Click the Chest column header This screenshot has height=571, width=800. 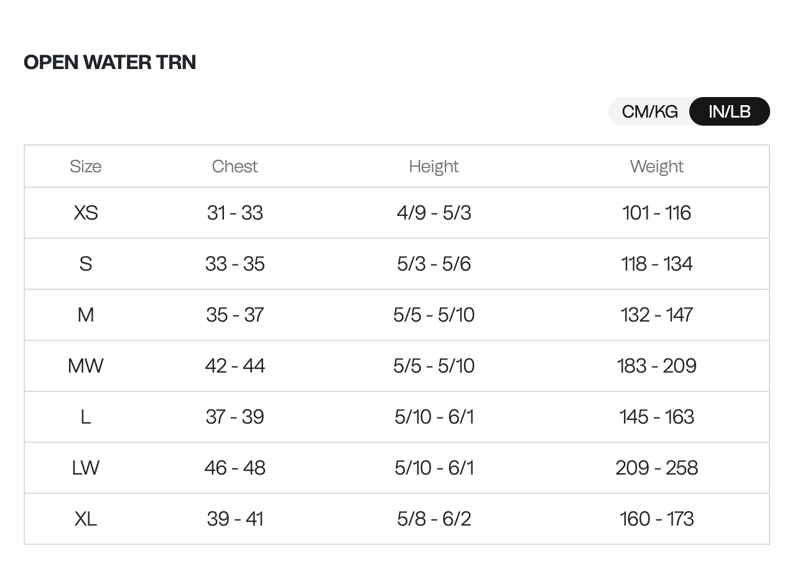(235, 167)
